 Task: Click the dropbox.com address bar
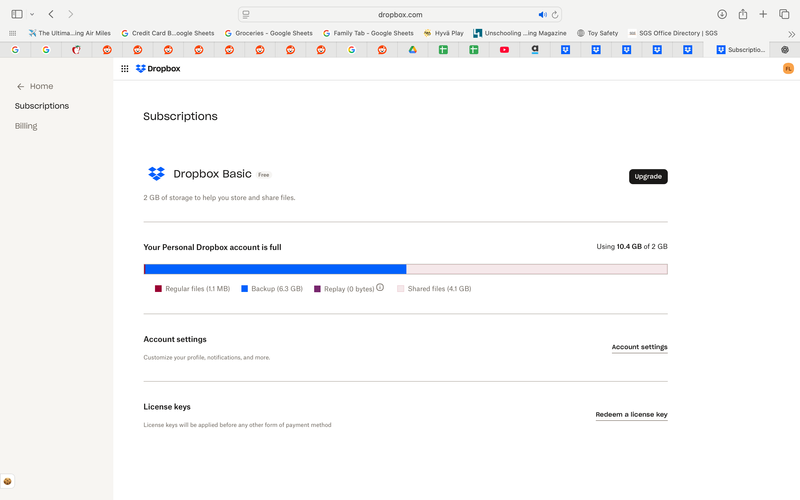click(399, 14)
